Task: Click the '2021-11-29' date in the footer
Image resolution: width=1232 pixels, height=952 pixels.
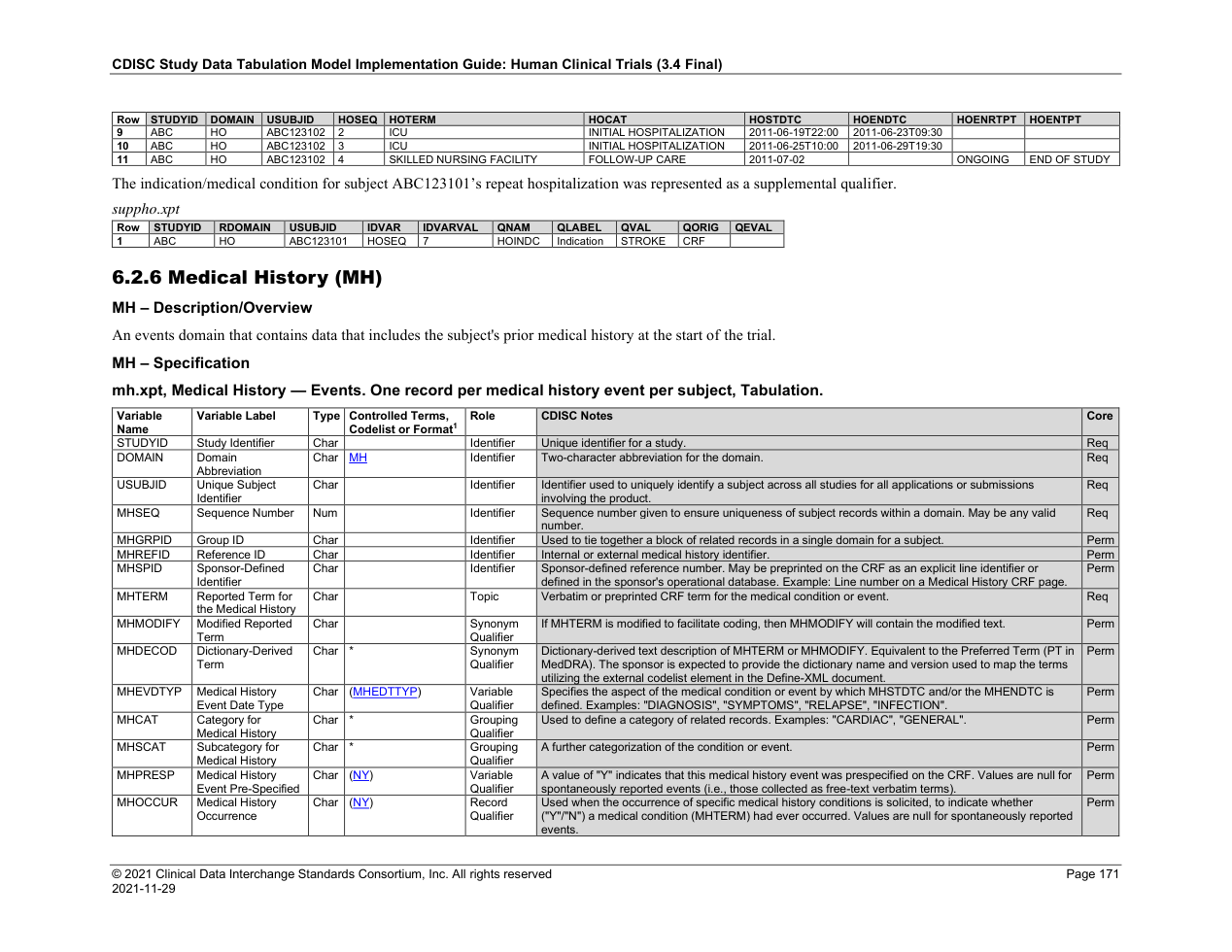Action: point(144,889)
